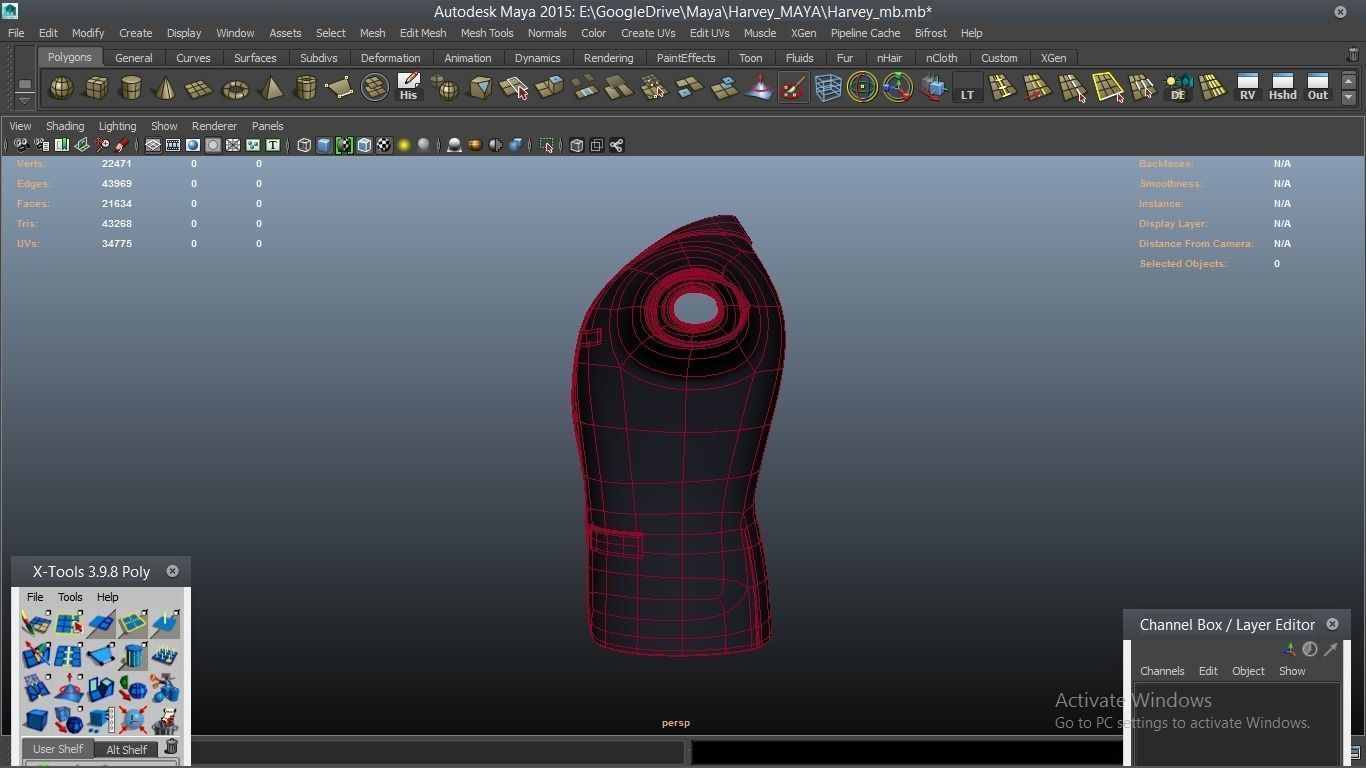Switch to the Deformation shelf tab
Image resolution: width=1366 pixels, height=768 pixels.
tap(390, 58)
